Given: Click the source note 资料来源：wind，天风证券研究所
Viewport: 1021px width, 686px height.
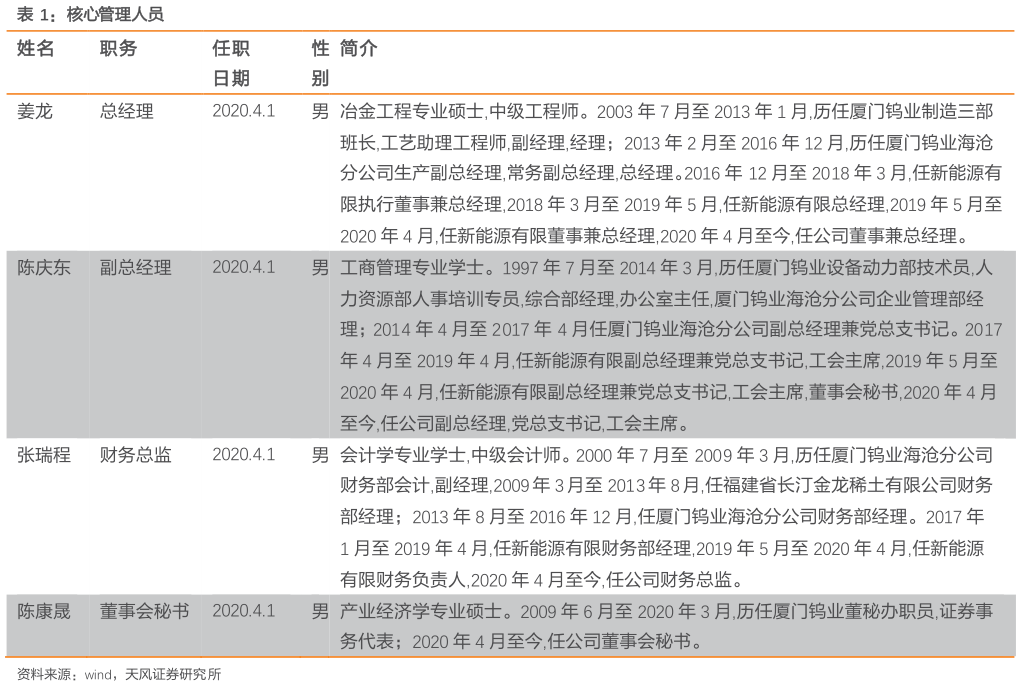Looking at the screenshot, I should [x=119, y=674].
